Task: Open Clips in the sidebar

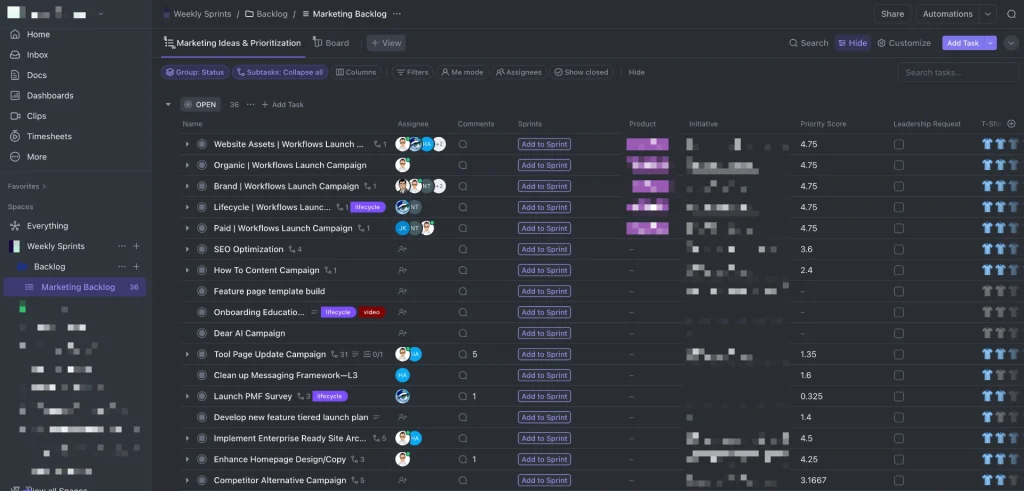Action: tap(36, 116)
